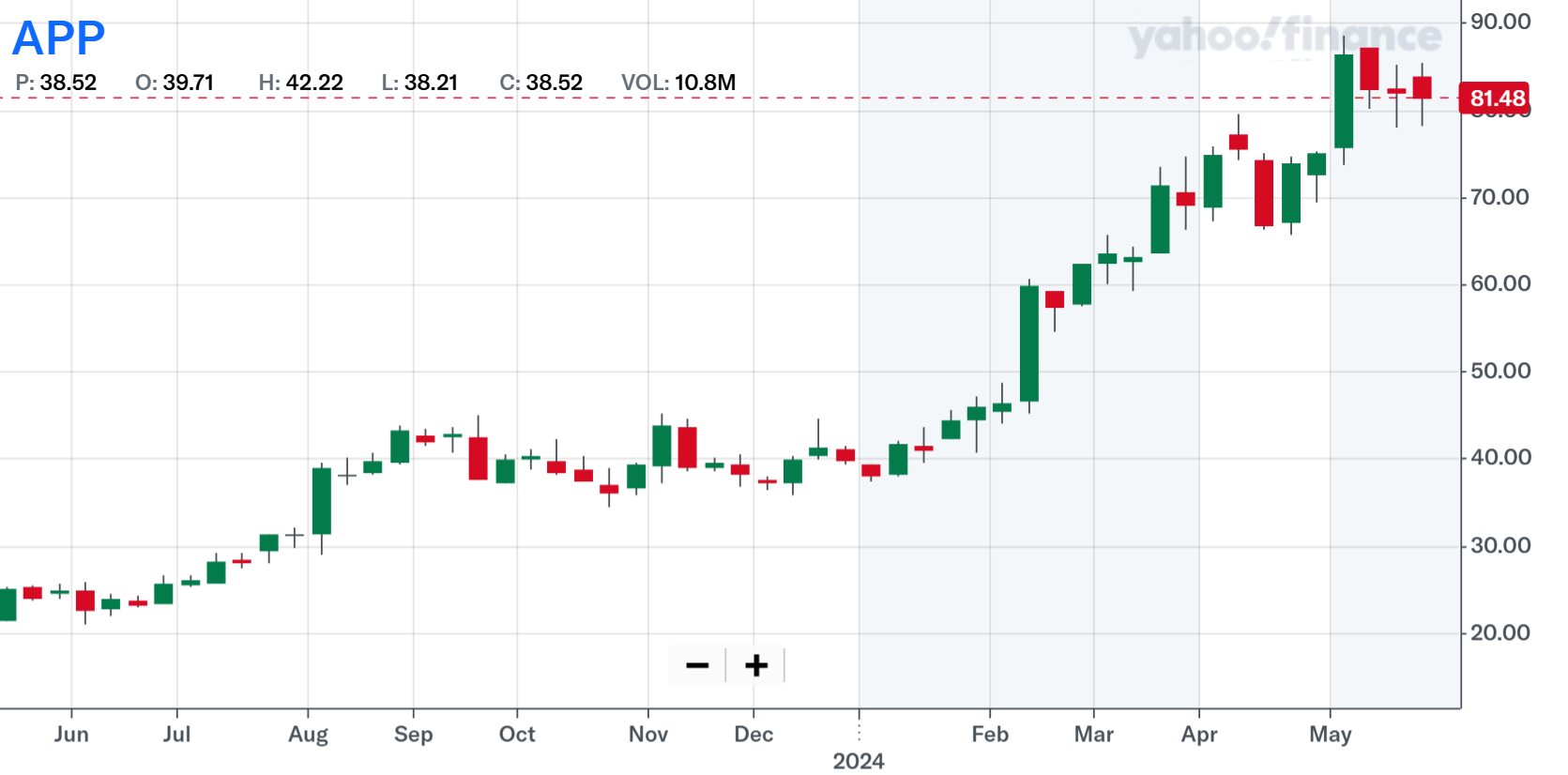Click the red 81.48 current price tag

(1494, 99)
